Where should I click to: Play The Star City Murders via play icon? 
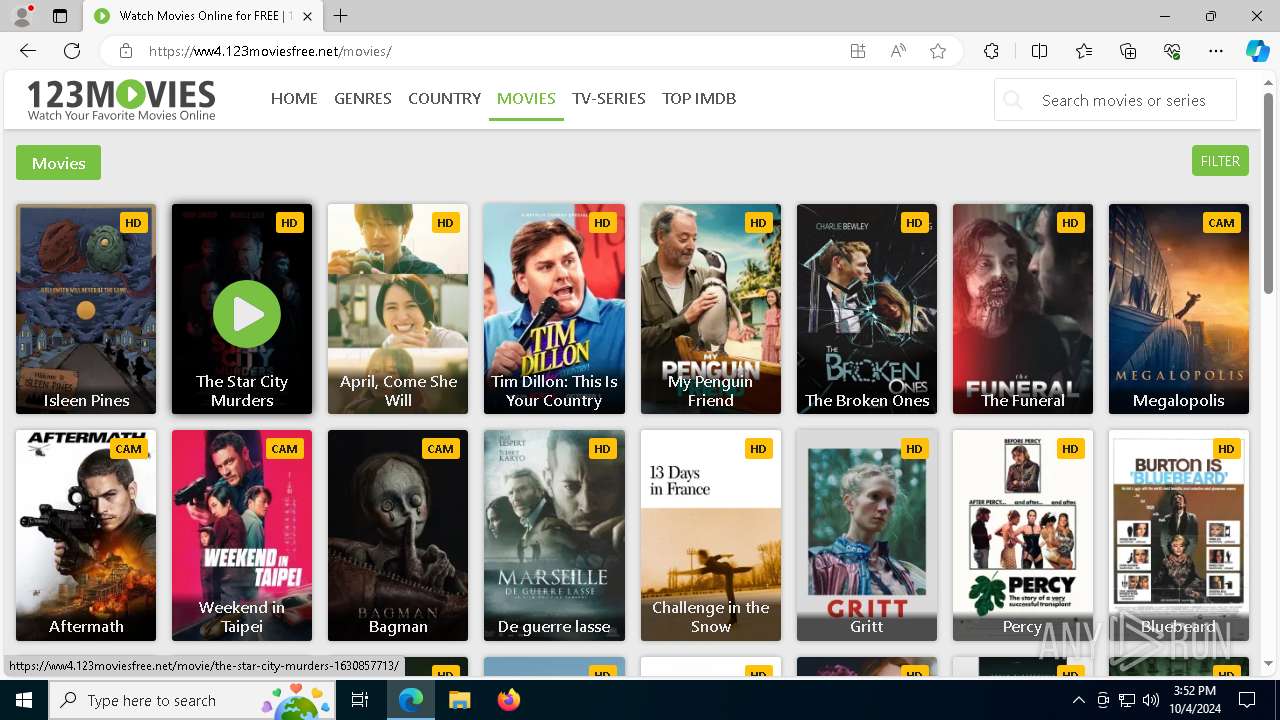[x=246, y=314]
